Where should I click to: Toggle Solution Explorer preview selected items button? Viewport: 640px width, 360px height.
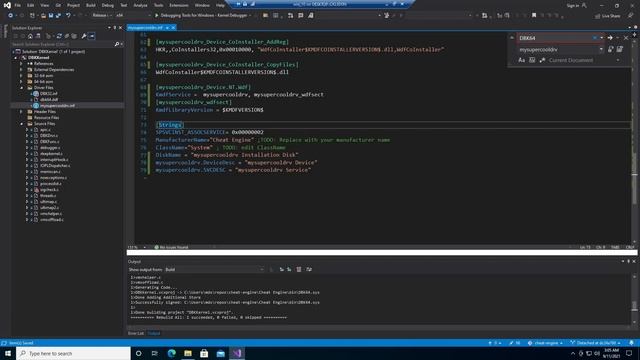92,36
